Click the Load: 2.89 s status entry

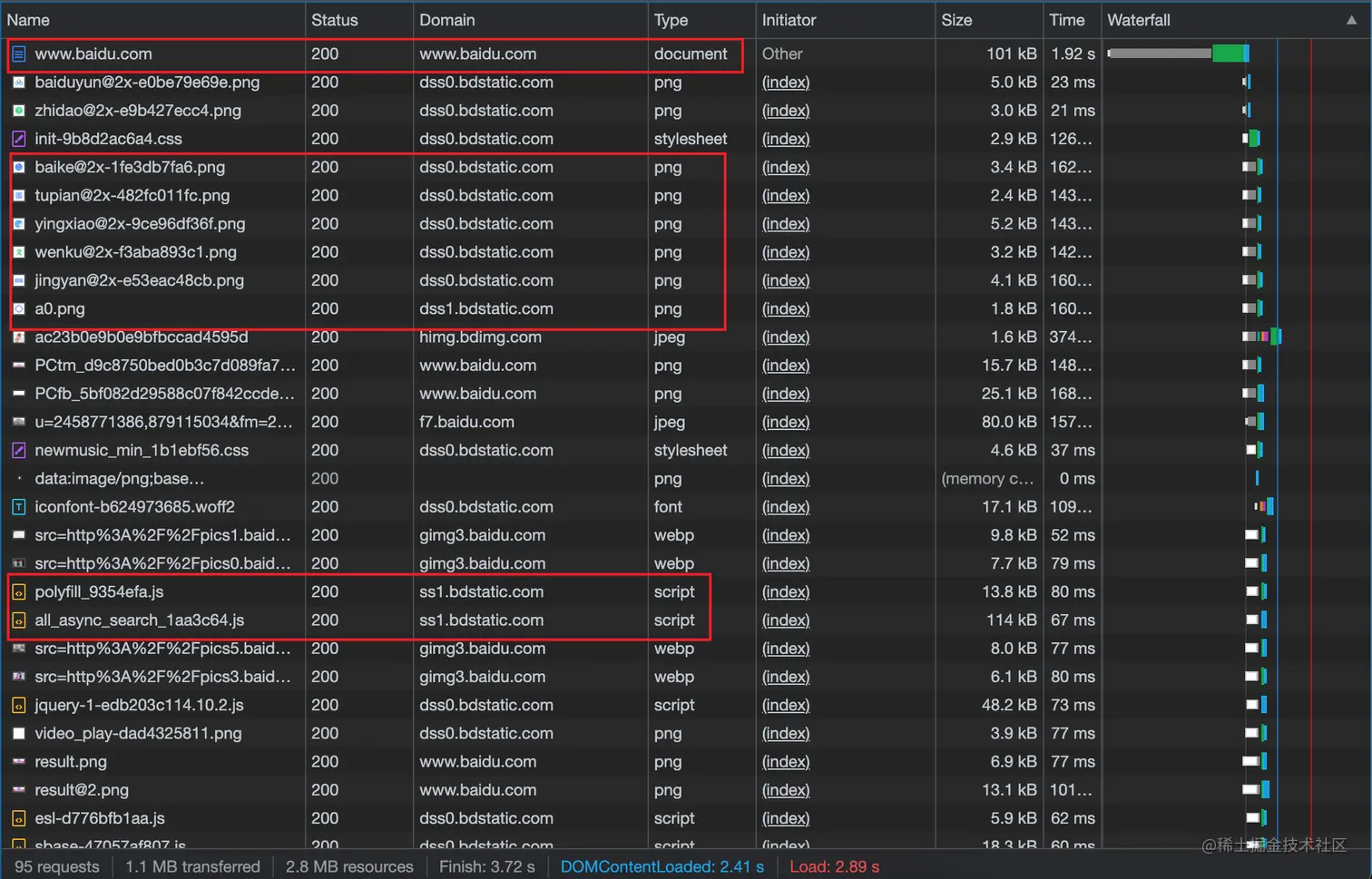coord(835,866)
